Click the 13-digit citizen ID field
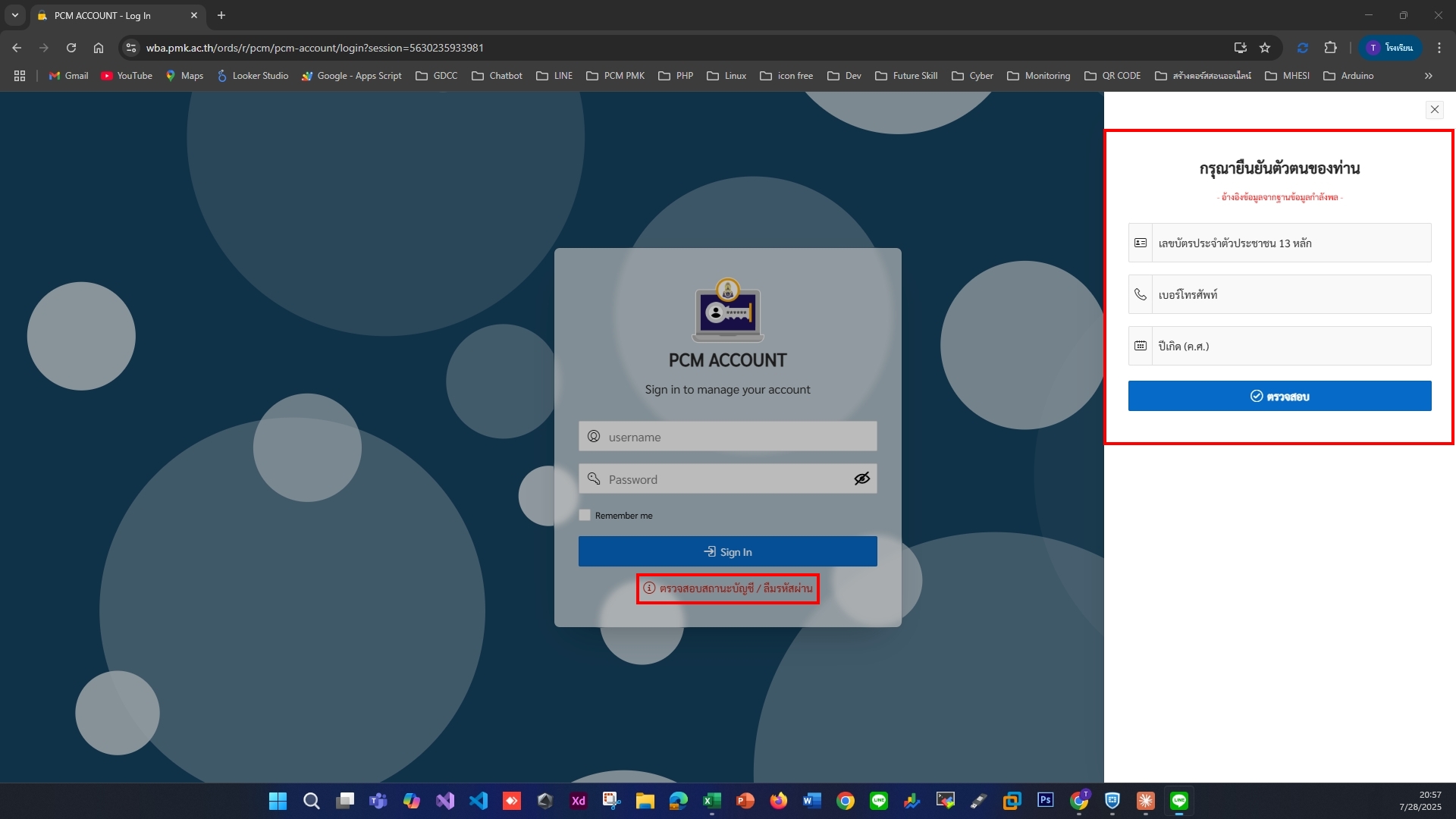This screenshot has height=819, width=1456. pyautogui.click(x=1289, y=243)
